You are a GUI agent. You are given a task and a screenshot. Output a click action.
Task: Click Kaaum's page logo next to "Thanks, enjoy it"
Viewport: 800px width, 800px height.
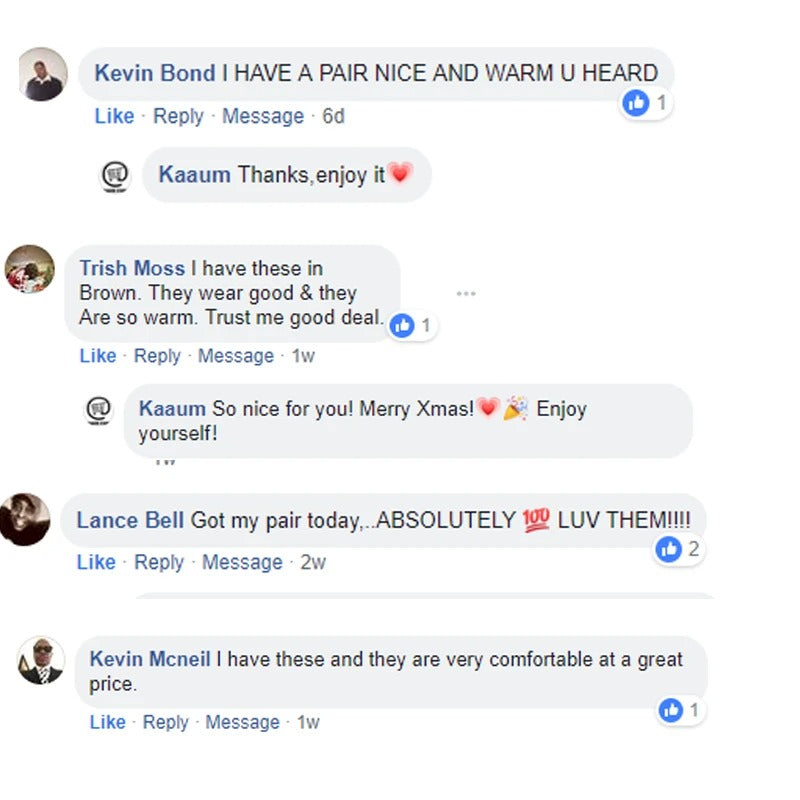tap(114, 177)
